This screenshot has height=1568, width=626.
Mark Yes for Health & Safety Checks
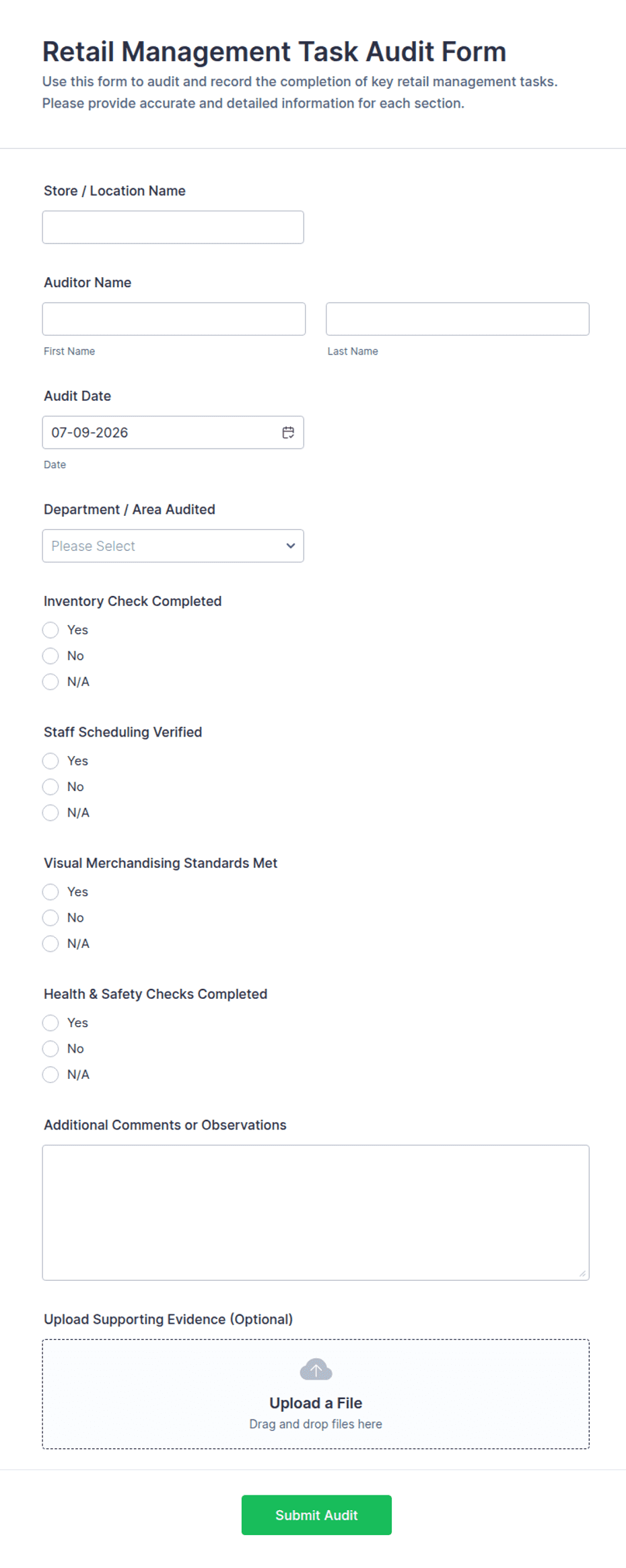pyautogui.click(x=50, y=1022)
